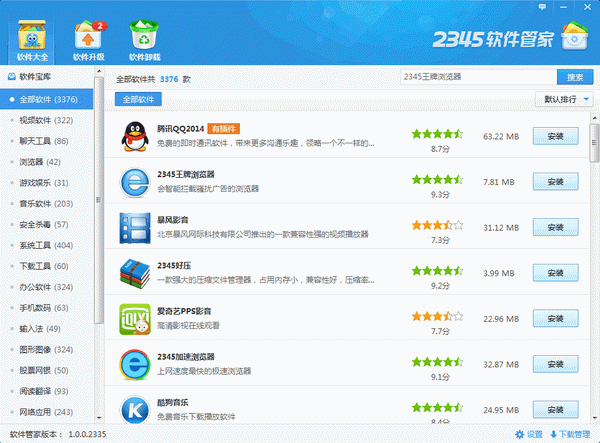Image resolution: width=600 pixels, height=443 pixels.
Task: Install 2345好压 with 安装 button
Action: pos(556,273)
